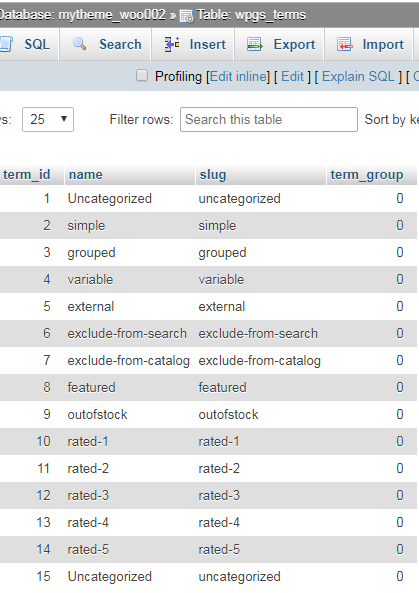The image size is (419, 593).
Task: Click the table icon beside wpgs_terms
Action: pos(186,16)
